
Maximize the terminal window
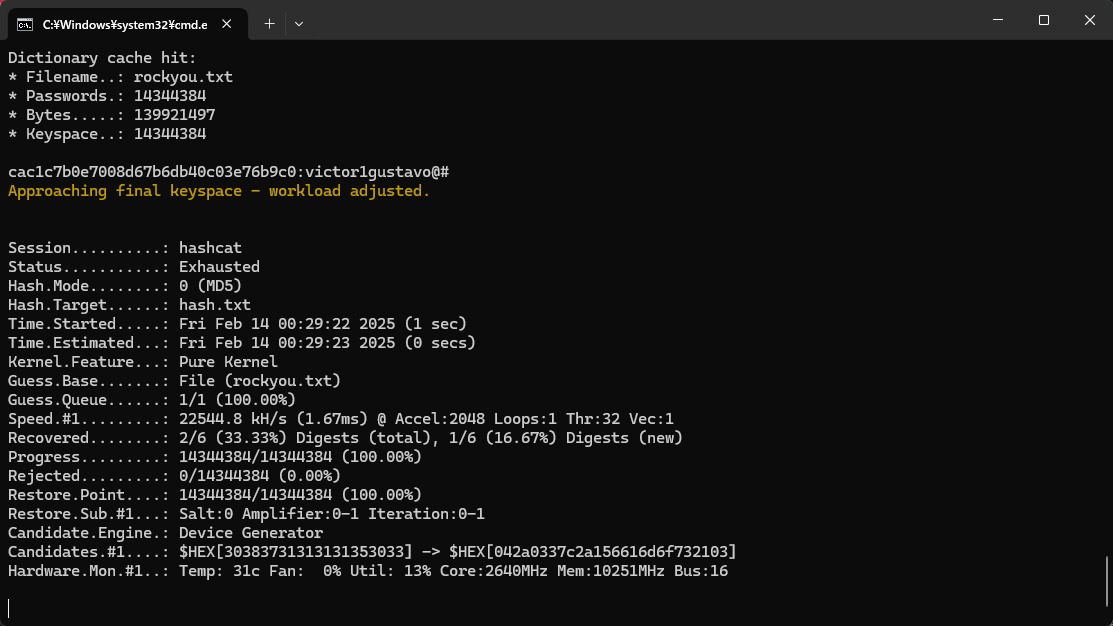1043,20
